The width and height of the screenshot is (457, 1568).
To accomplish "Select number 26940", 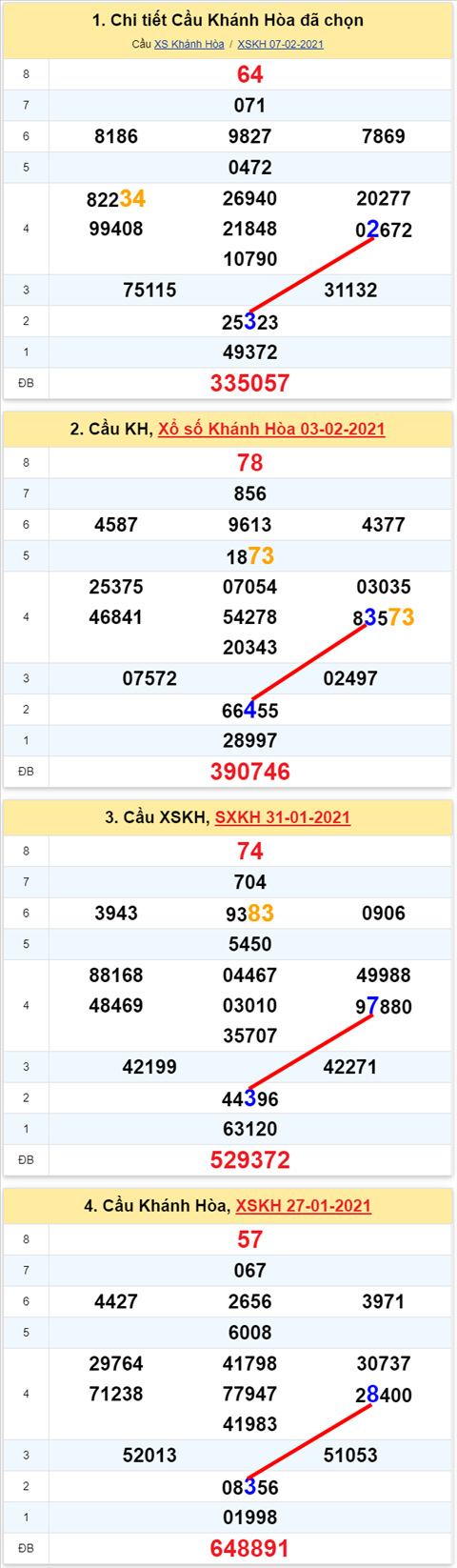I will coord(249,198).
